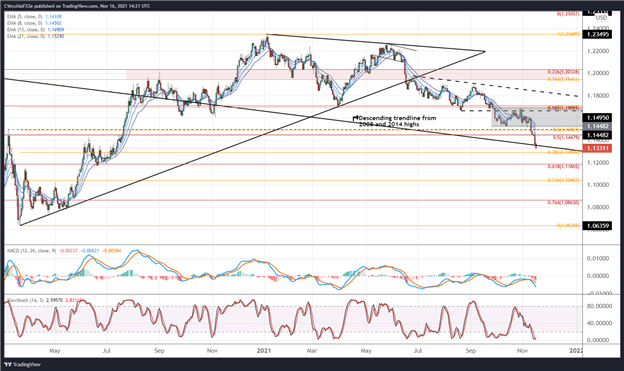The width and height of the screenshot is (624, 371).
Task: Click the gray shaded range box near 1.15
Action: (x=536, y=117)
